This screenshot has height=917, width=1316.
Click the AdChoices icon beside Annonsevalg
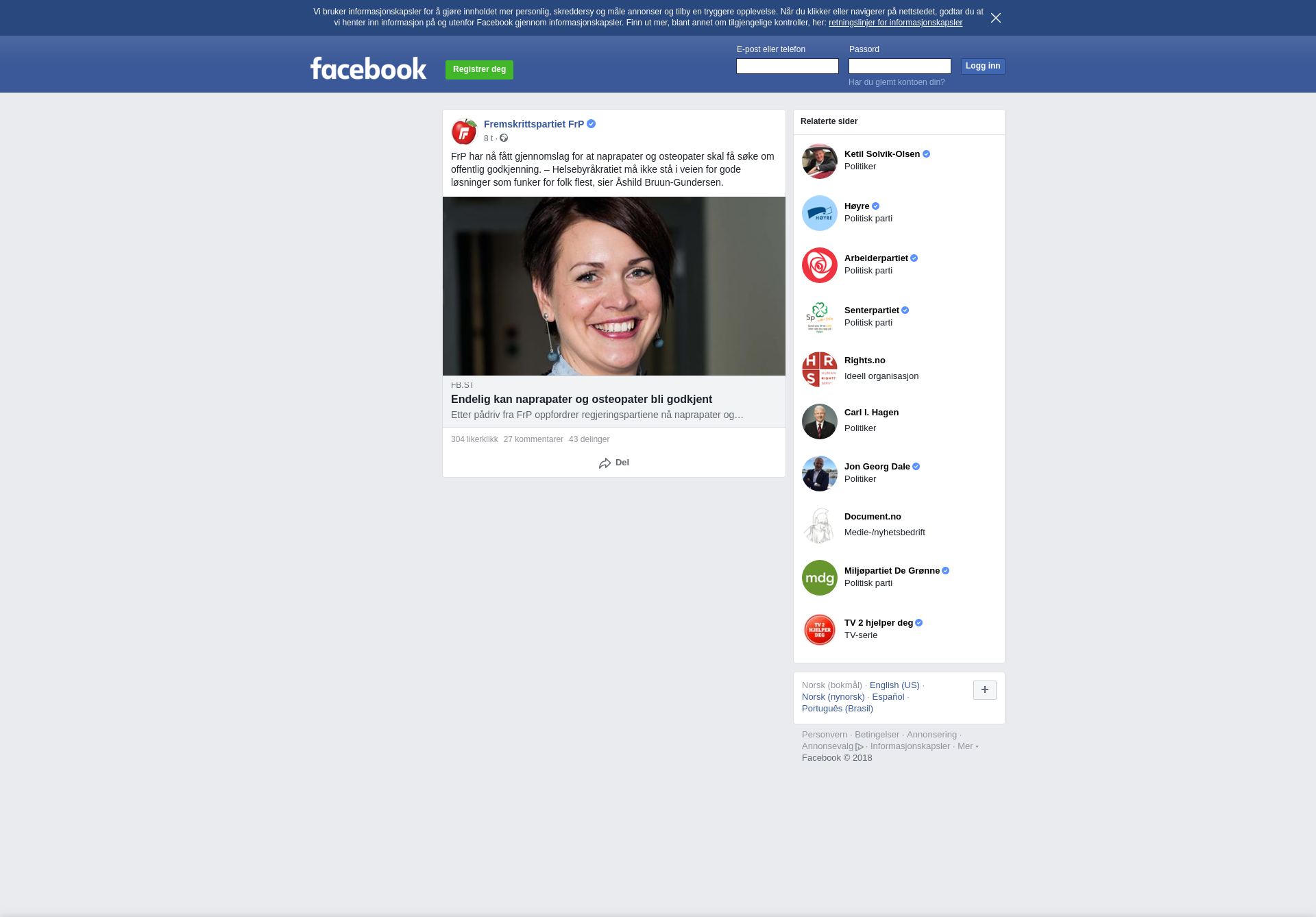(860, 747)
